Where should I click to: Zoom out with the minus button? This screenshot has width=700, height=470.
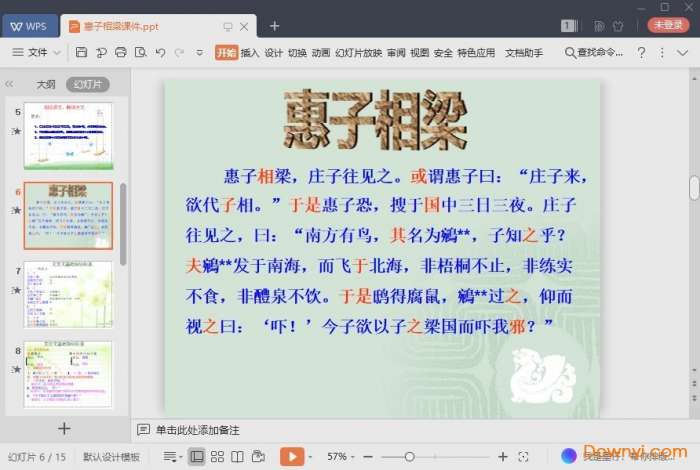[x=368, y=457]
